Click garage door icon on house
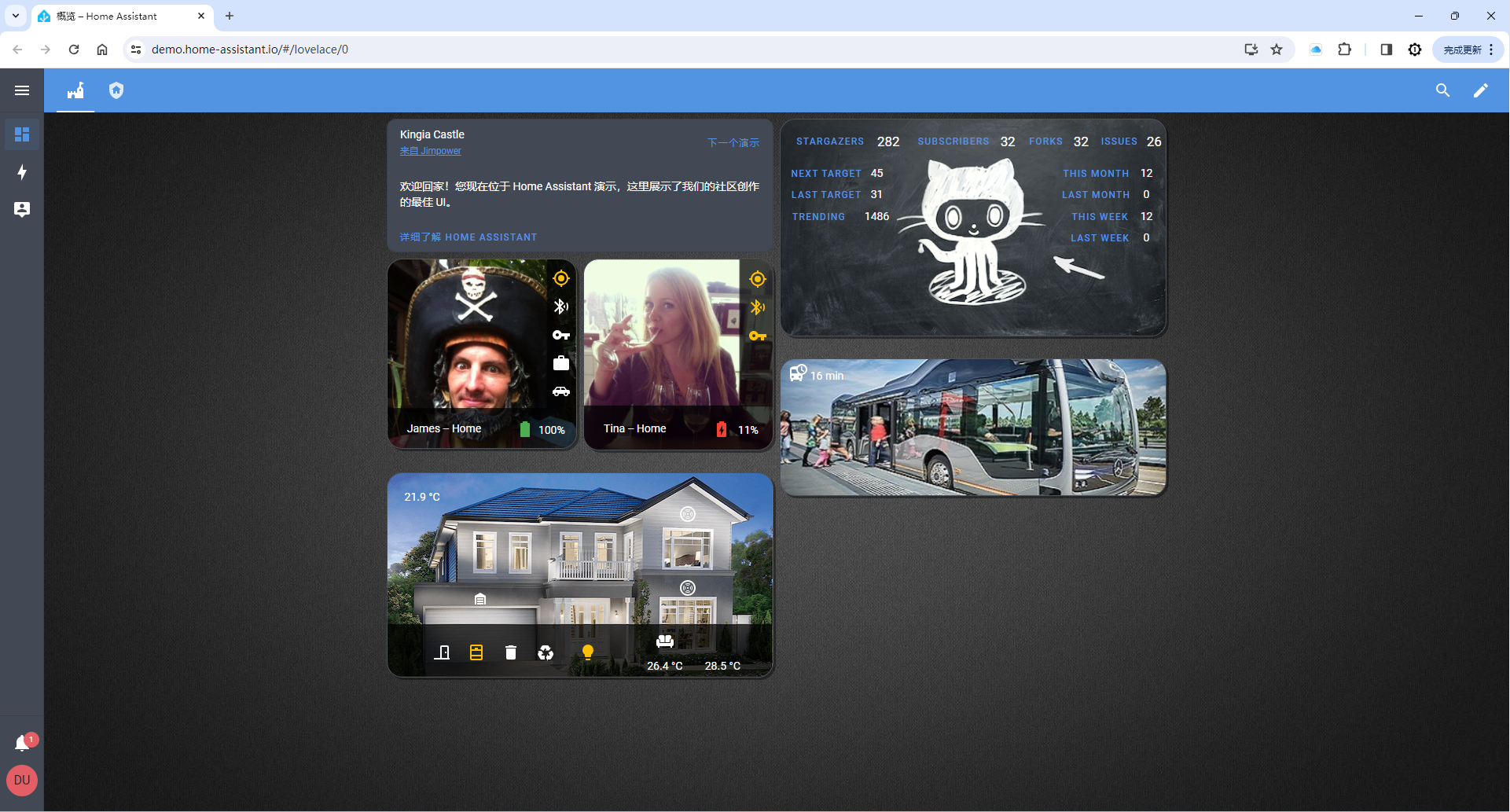 480,600
